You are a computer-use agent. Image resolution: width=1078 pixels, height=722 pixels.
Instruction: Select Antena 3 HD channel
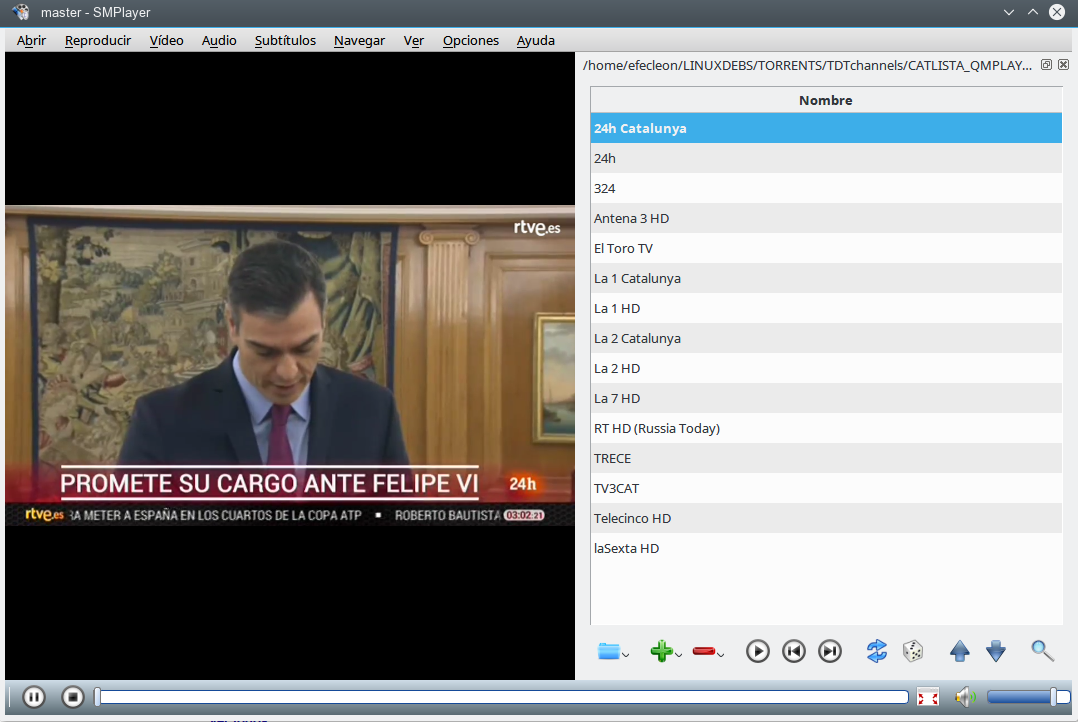point(826,219)
